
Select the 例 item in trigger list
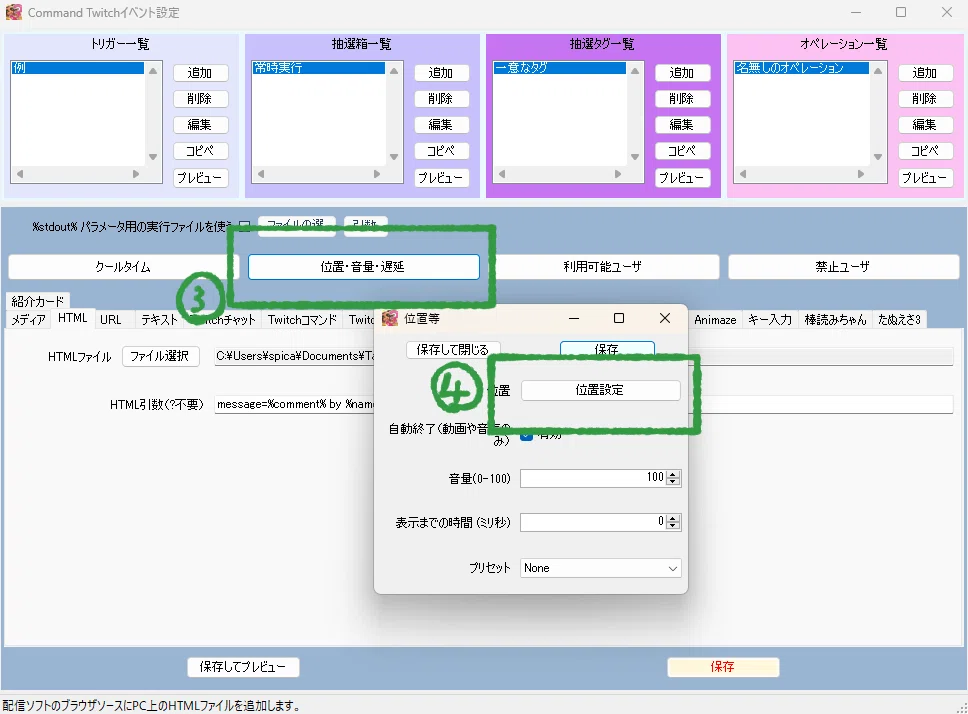pos(77,68)
